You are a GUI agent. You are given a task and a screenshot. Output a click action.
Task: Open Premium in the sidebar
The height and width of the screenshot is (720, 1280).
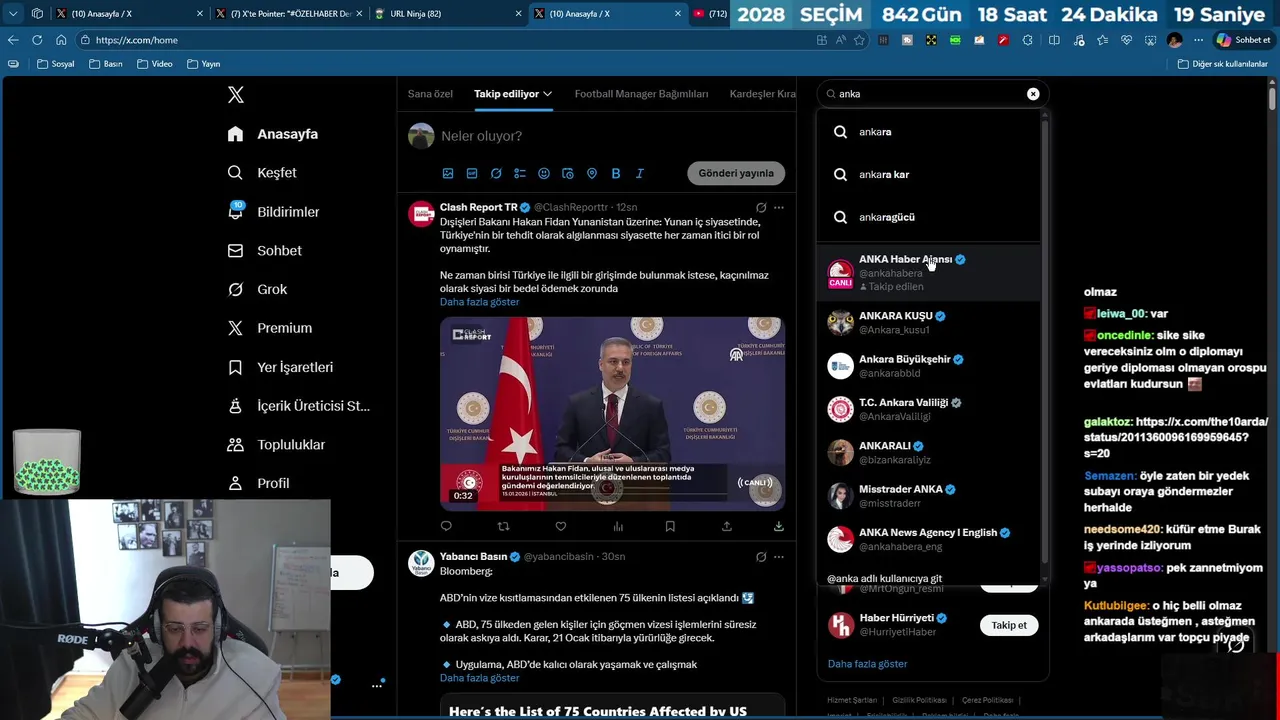click(270, 328)
